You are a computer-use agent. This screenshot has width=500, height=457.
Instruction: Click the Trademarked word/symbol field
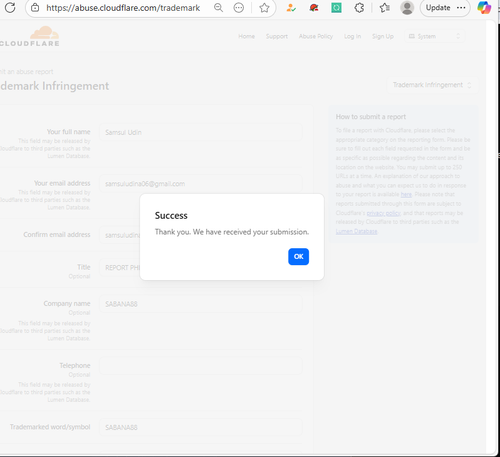click(x=201, y=427)
